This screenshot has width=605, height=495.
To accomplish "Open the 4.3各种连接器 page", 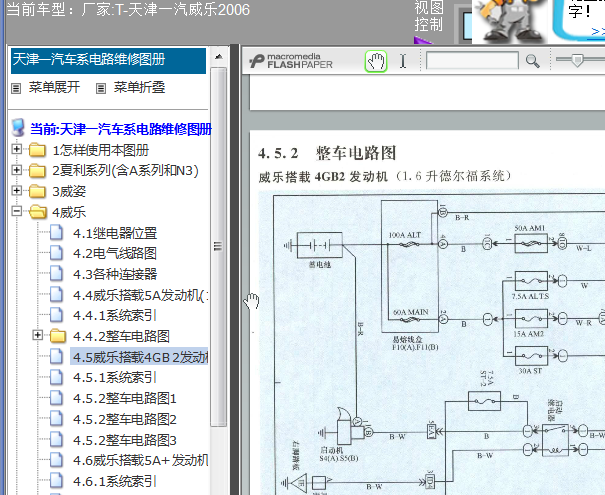I will click(x=115, y=274).
